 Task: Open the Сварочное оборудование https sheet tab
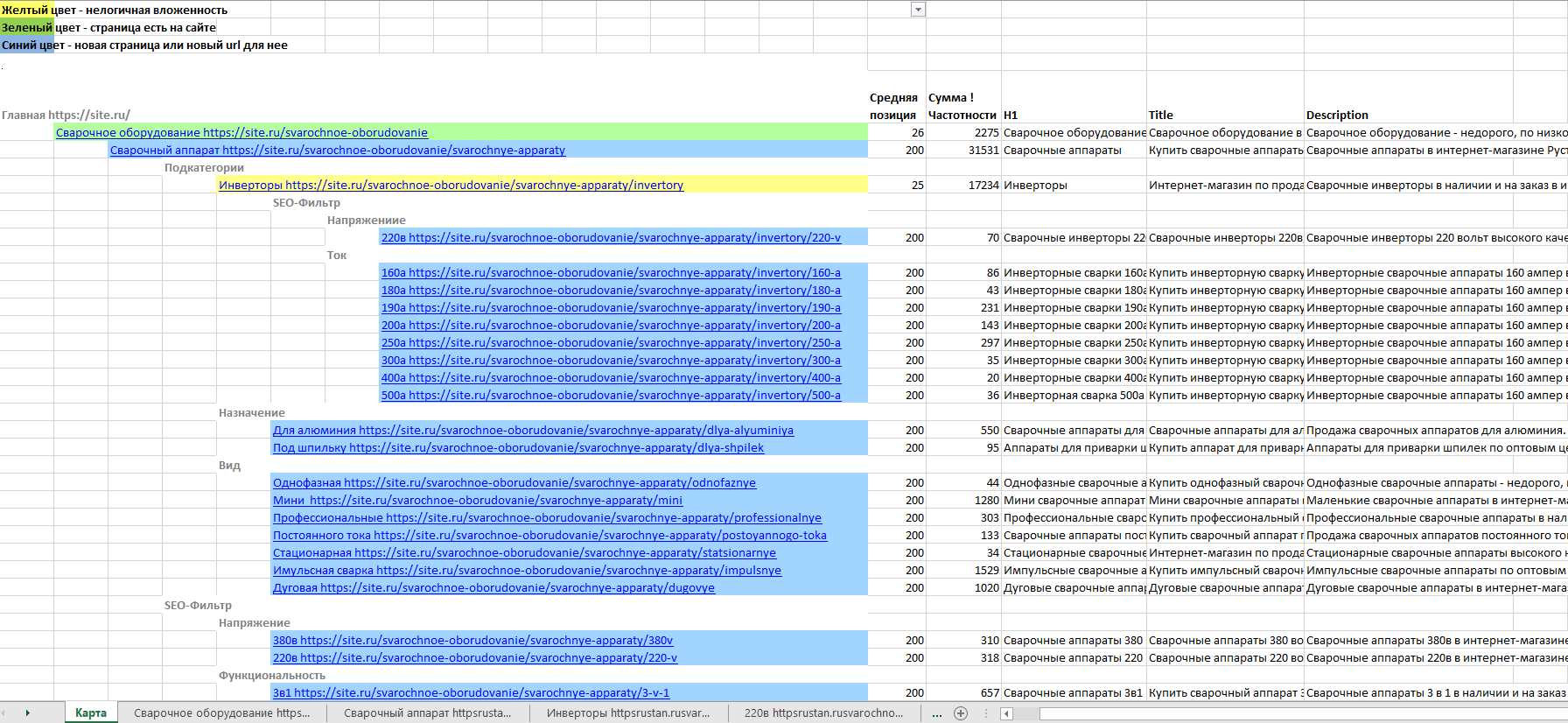coord(221,713)
